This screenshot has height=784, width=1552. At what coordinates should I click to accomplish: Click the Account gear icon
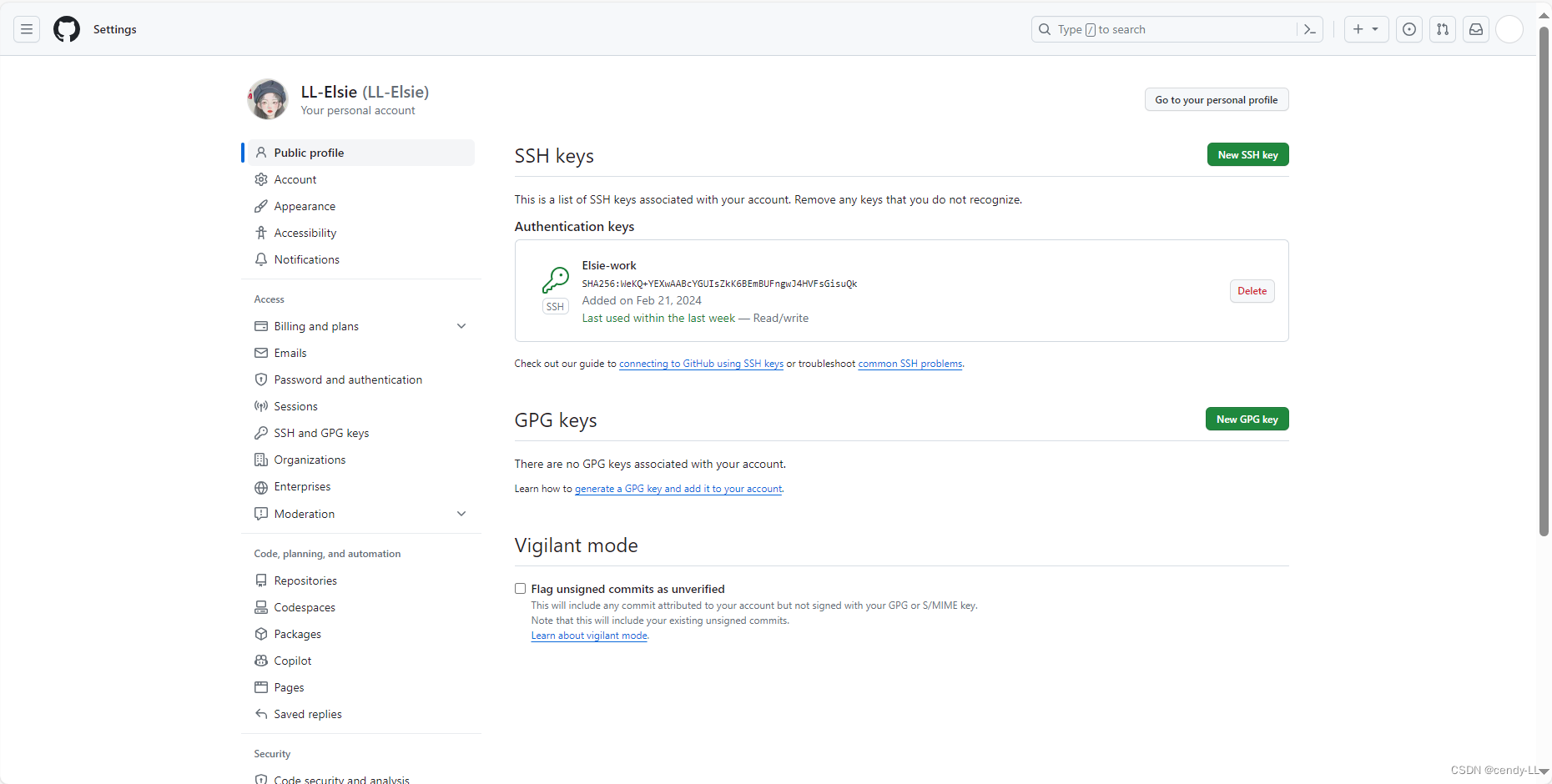pyautogui.click(x=261, y=179)
